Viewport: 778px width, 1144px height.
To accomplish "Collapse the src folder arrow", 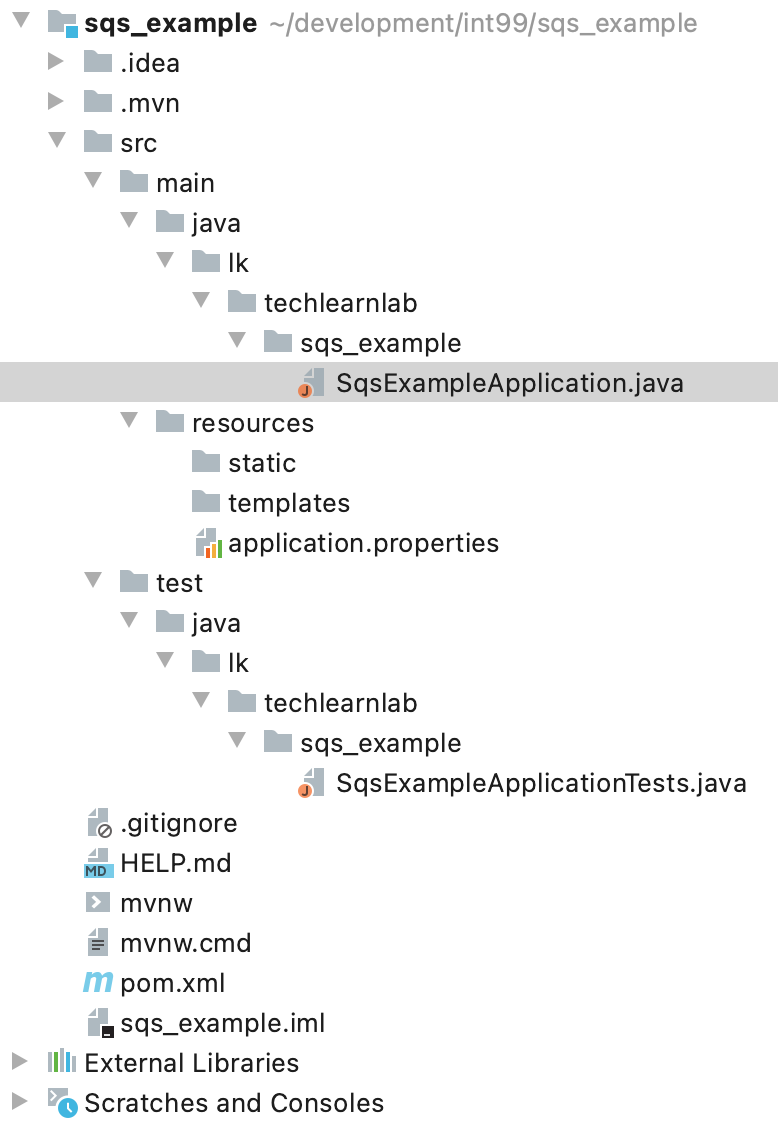I will click(57, 139).
